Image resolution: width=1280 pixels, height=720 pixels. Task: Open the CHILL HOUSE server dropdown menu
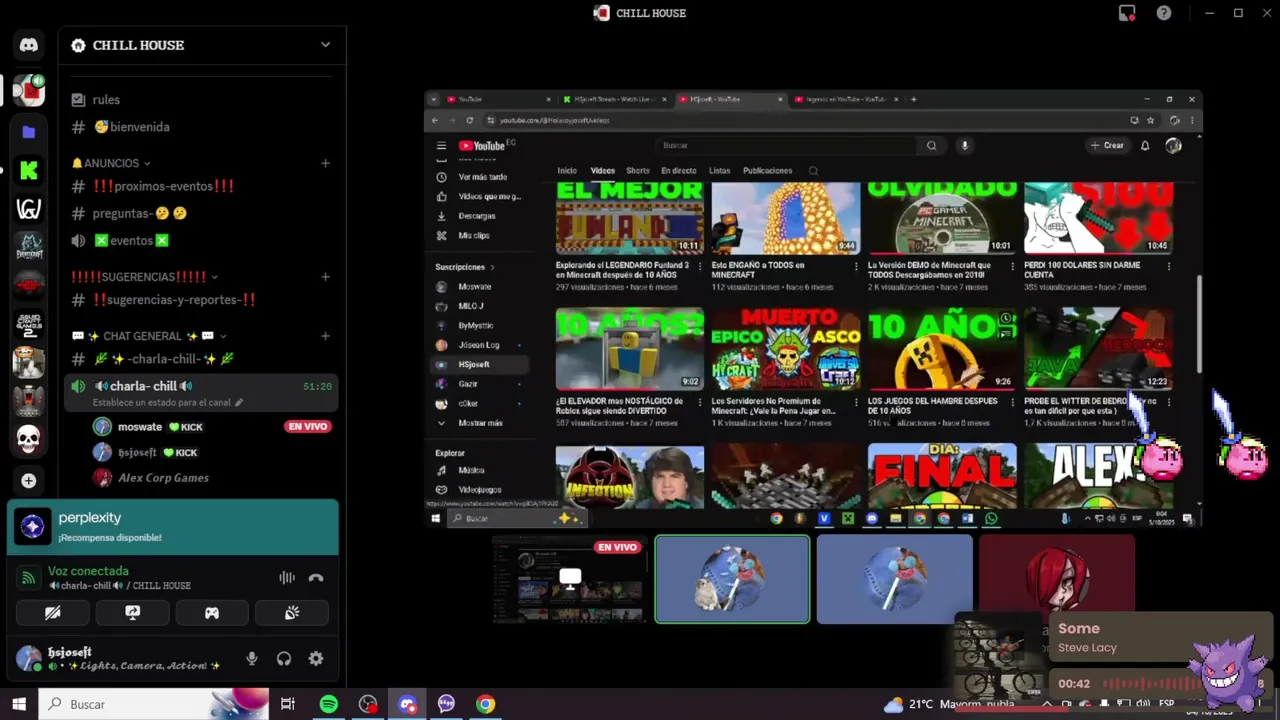[325, 45]
